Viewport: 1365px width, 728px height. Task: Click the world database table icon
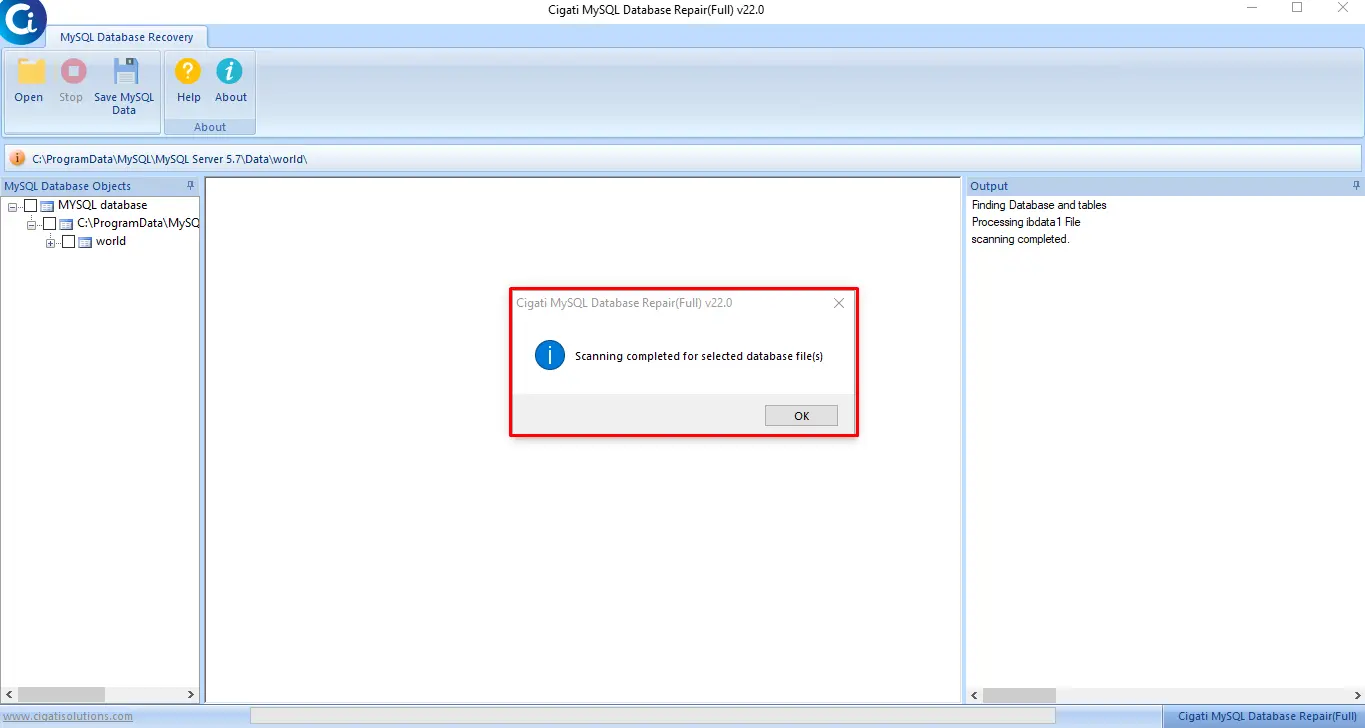coord(85,242)
